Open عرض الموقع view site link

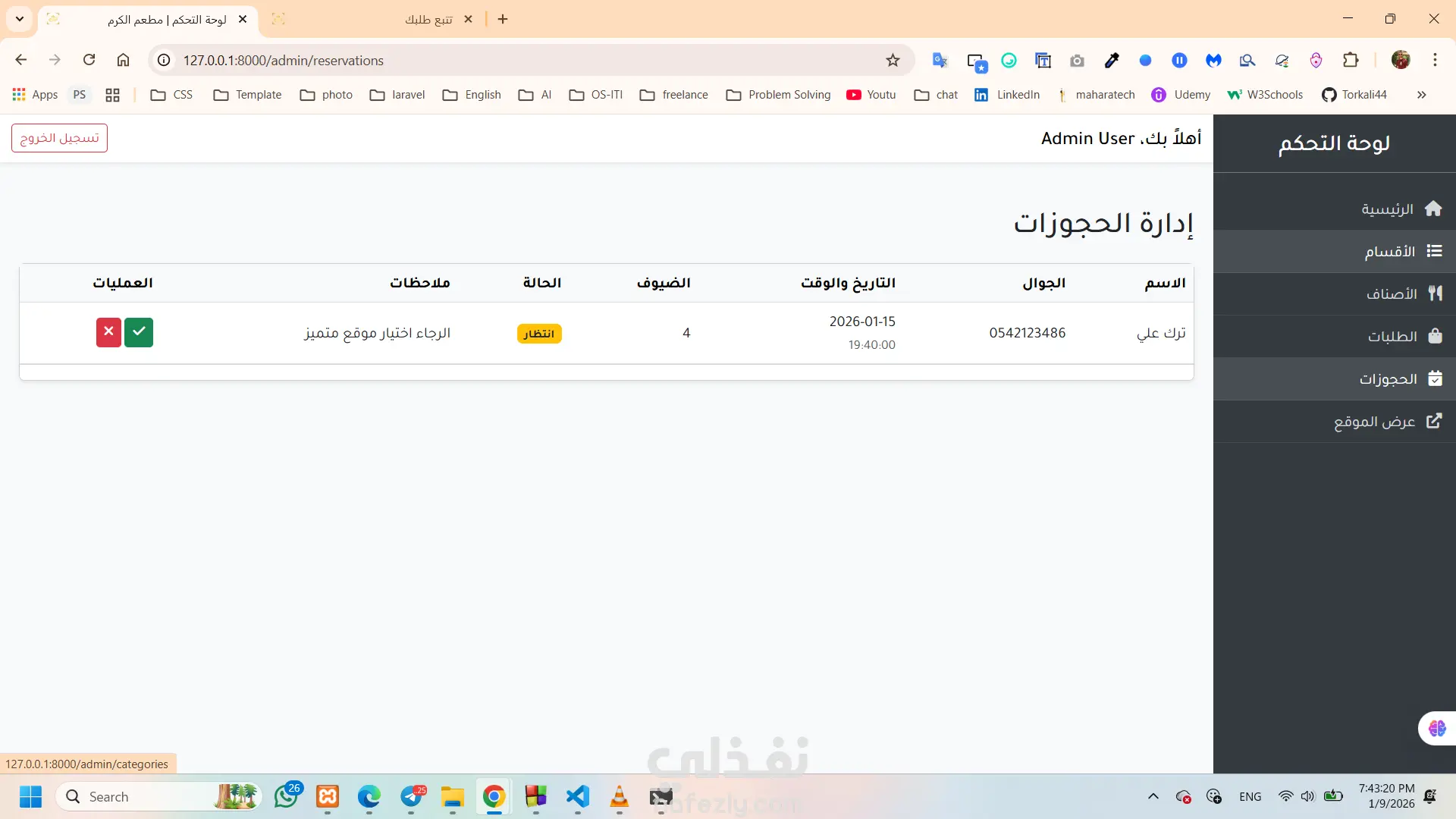click(x=1387, y=422)
